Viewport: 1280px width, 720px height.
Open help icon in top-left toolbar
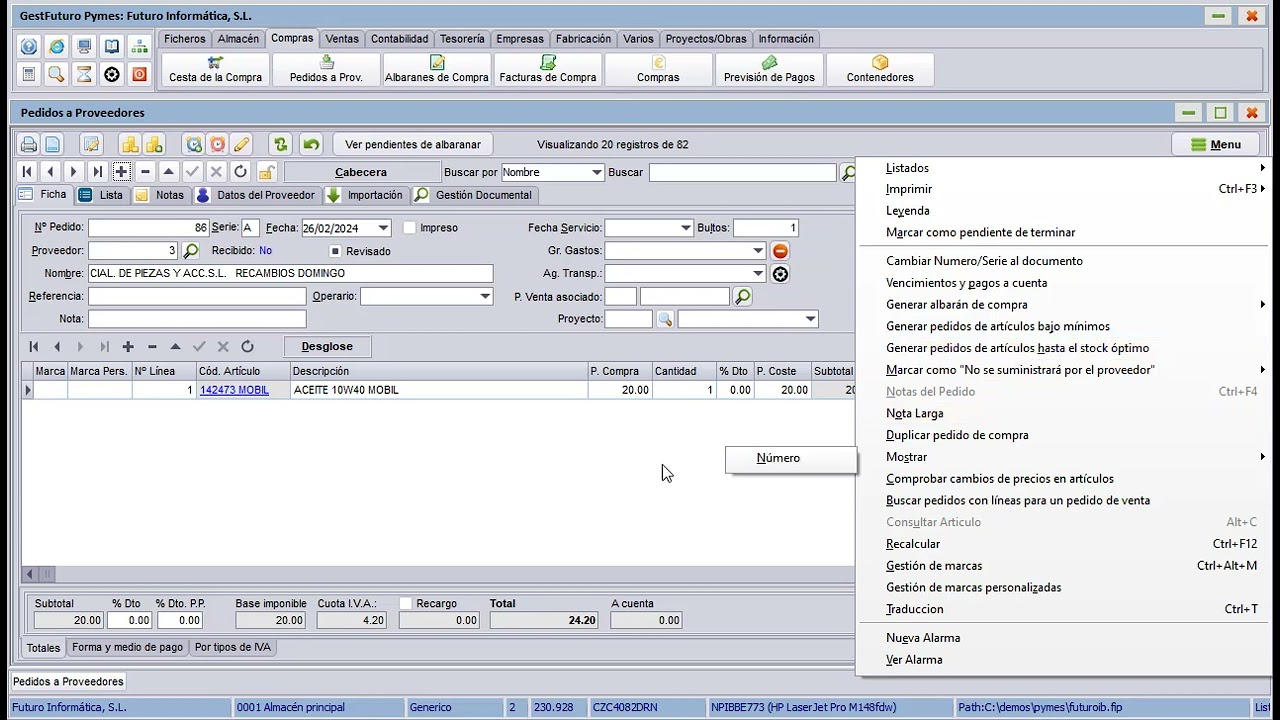tap(28, 47)
